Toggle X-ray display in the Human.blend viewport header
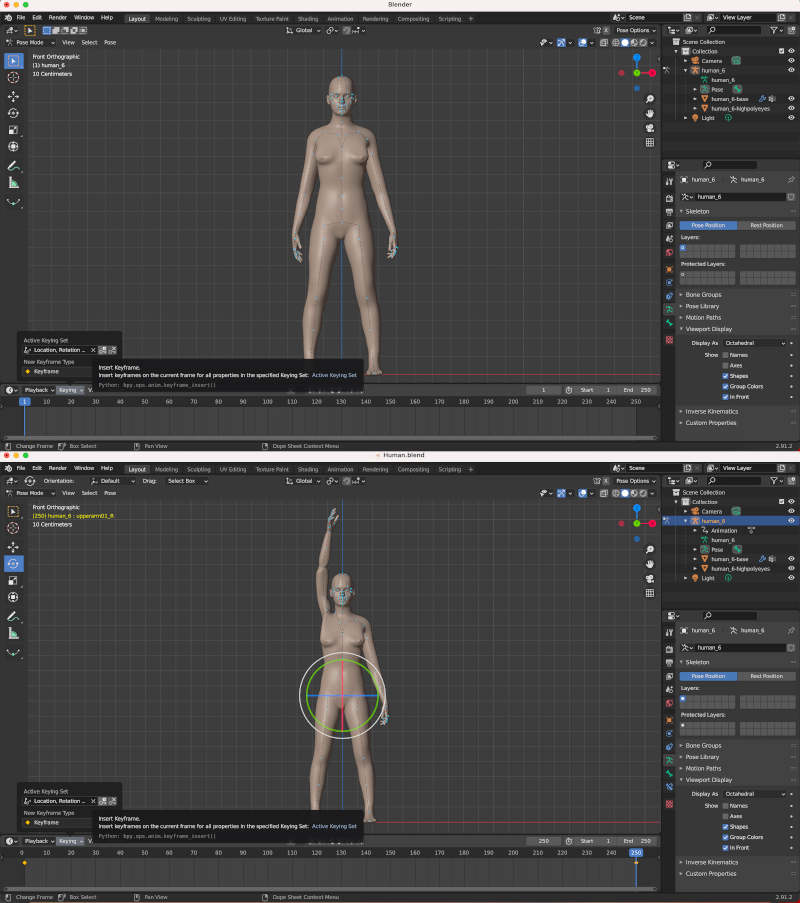The width and height of the screenshot is (800, 903). coord(604,494)
